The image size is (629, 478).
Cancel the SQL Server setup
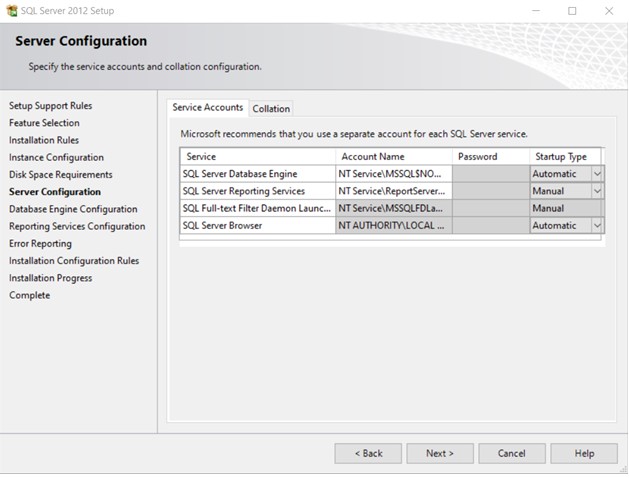(x=512, y=454)
